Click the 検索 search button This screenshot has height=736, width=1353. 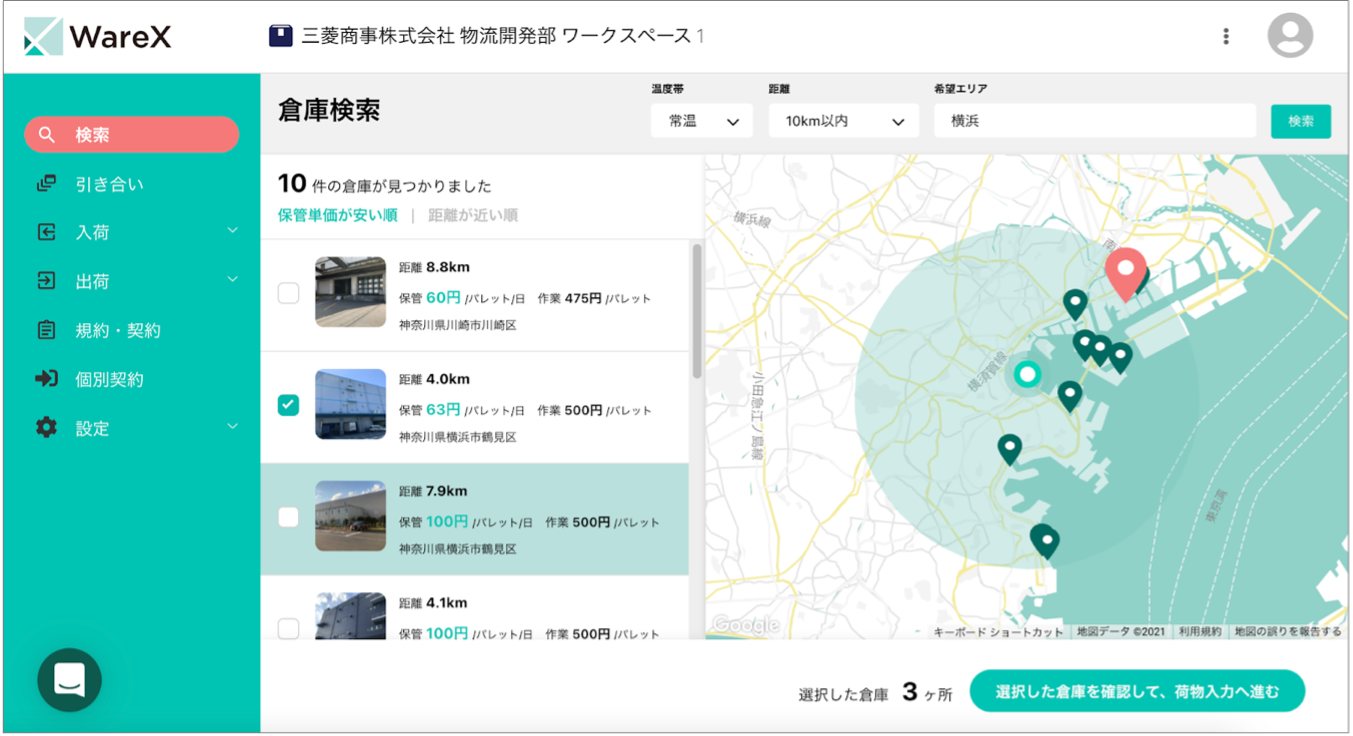[x=1300, y=121]
